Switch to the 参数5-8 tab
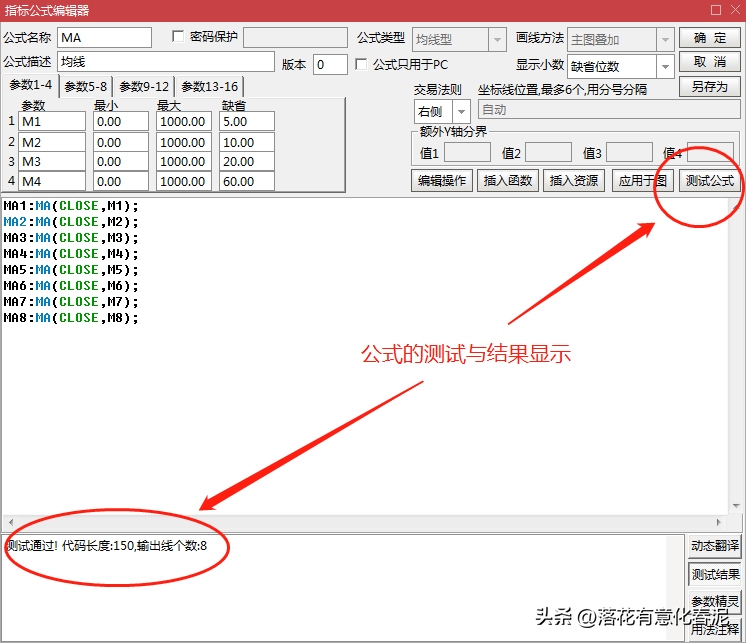 tap(86, 87)
